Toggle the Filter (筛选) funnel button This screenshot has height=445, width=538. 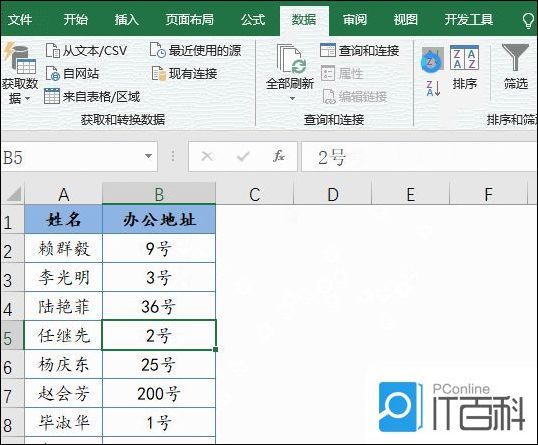pos(515,67)
